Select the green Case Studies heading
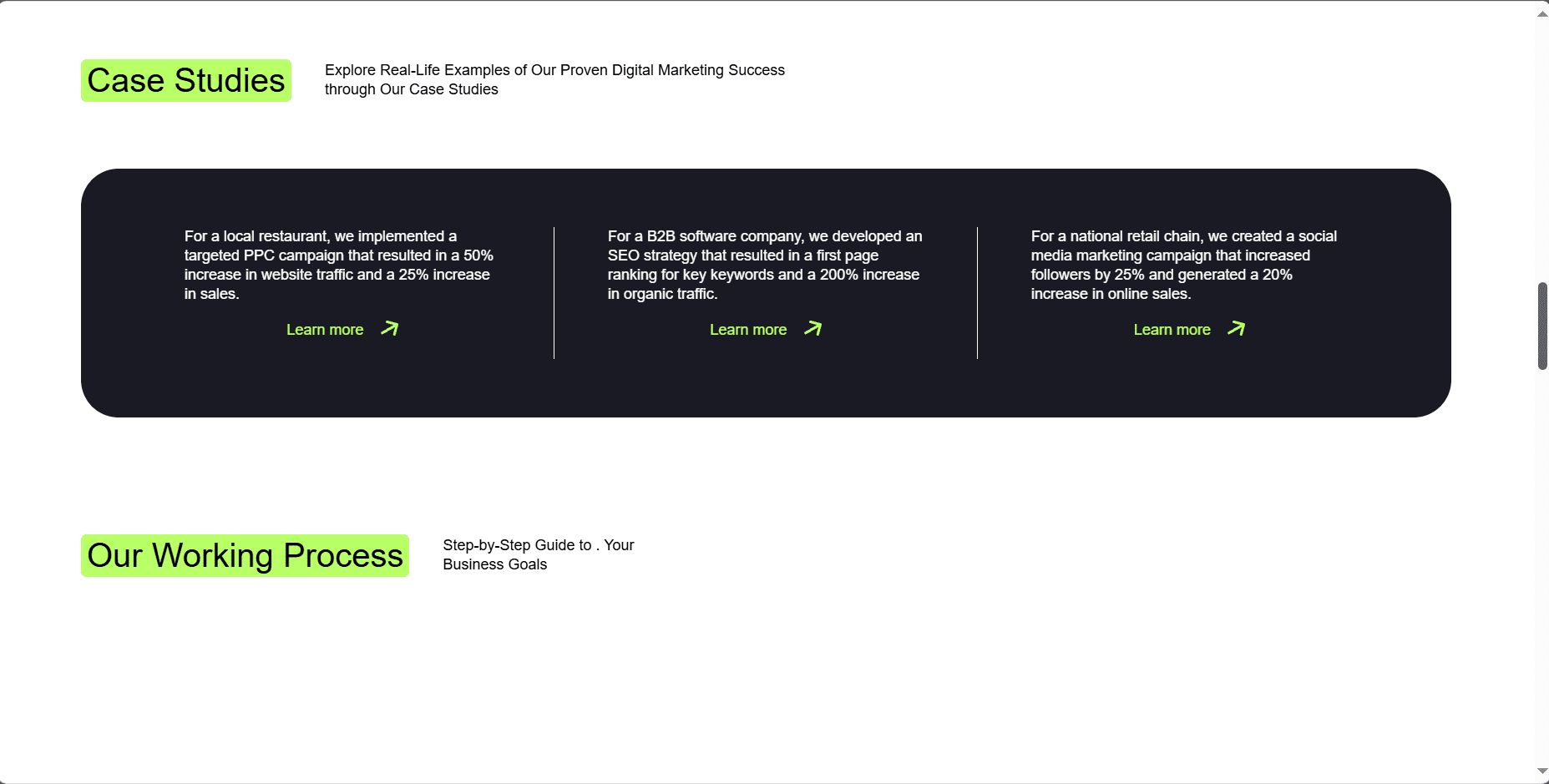 point(186,81)
